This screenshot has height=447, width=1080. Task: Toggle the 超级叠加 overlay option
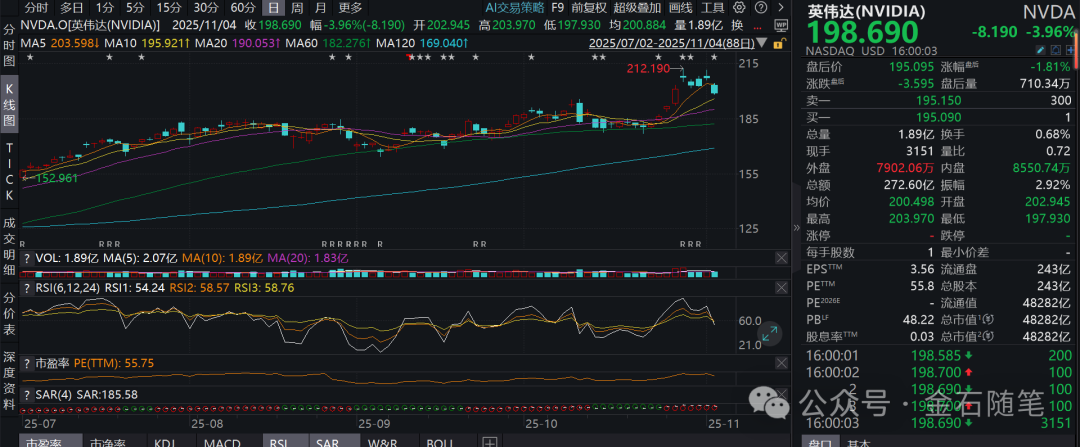[639, 7]
